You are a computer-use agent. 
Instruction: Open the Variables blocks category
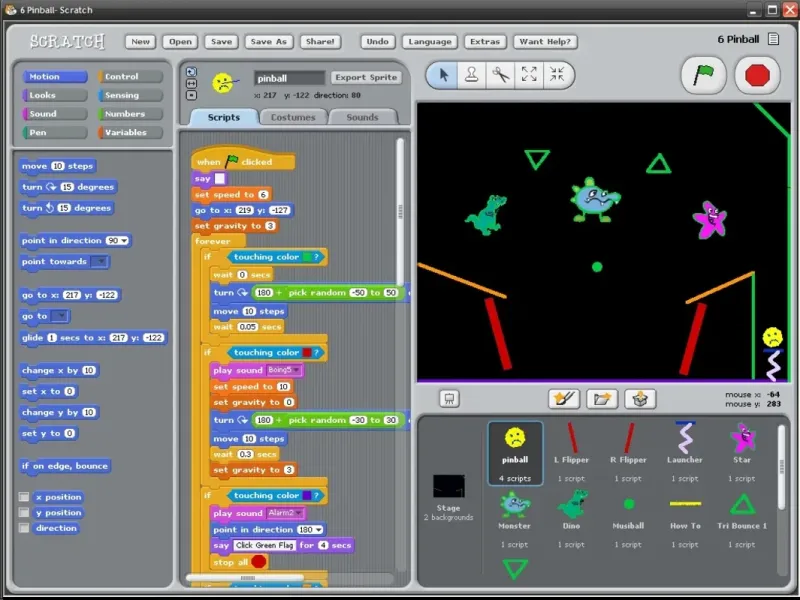pyautogui.click(x=131, y=132)
